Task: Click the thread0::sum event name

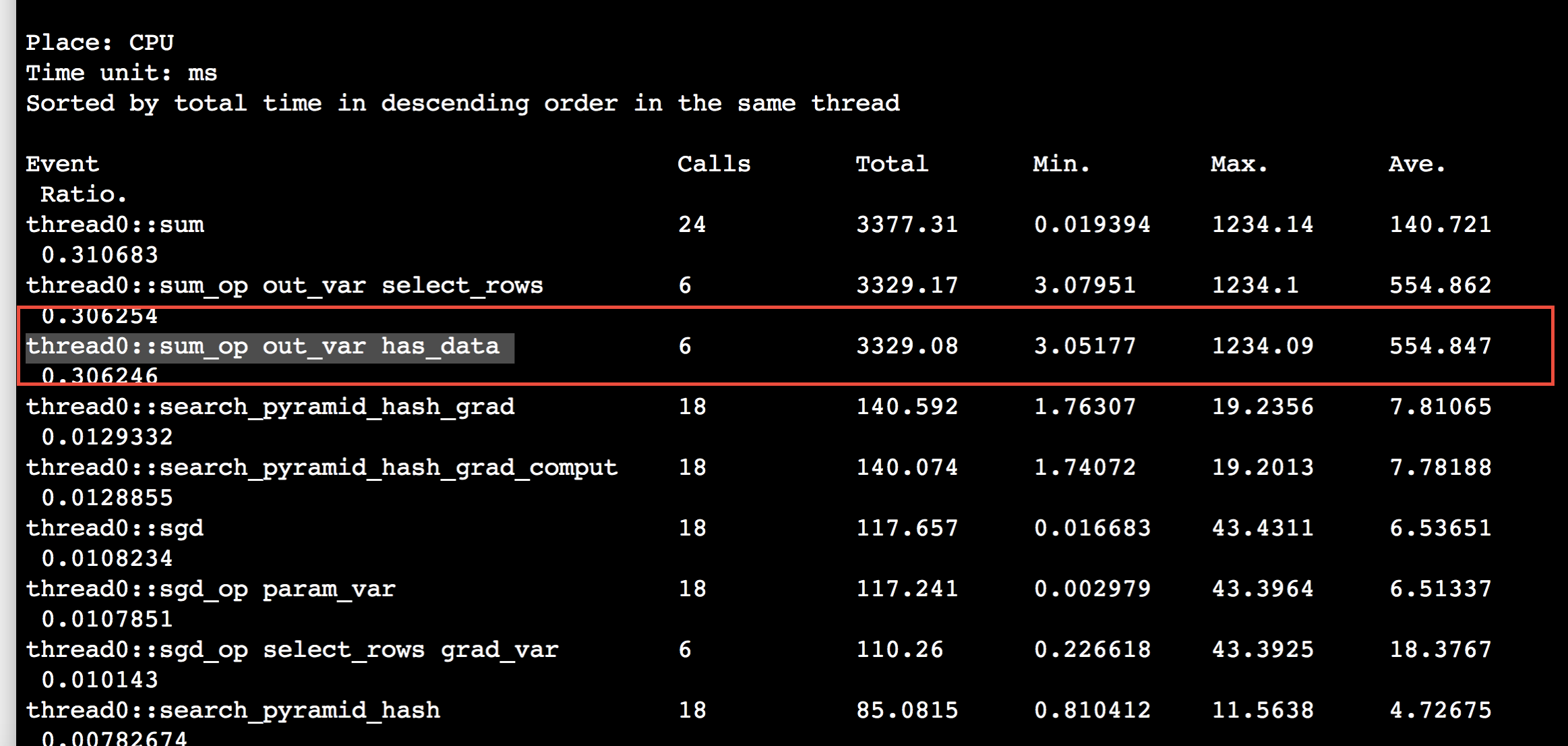Action: coord(115,225)
